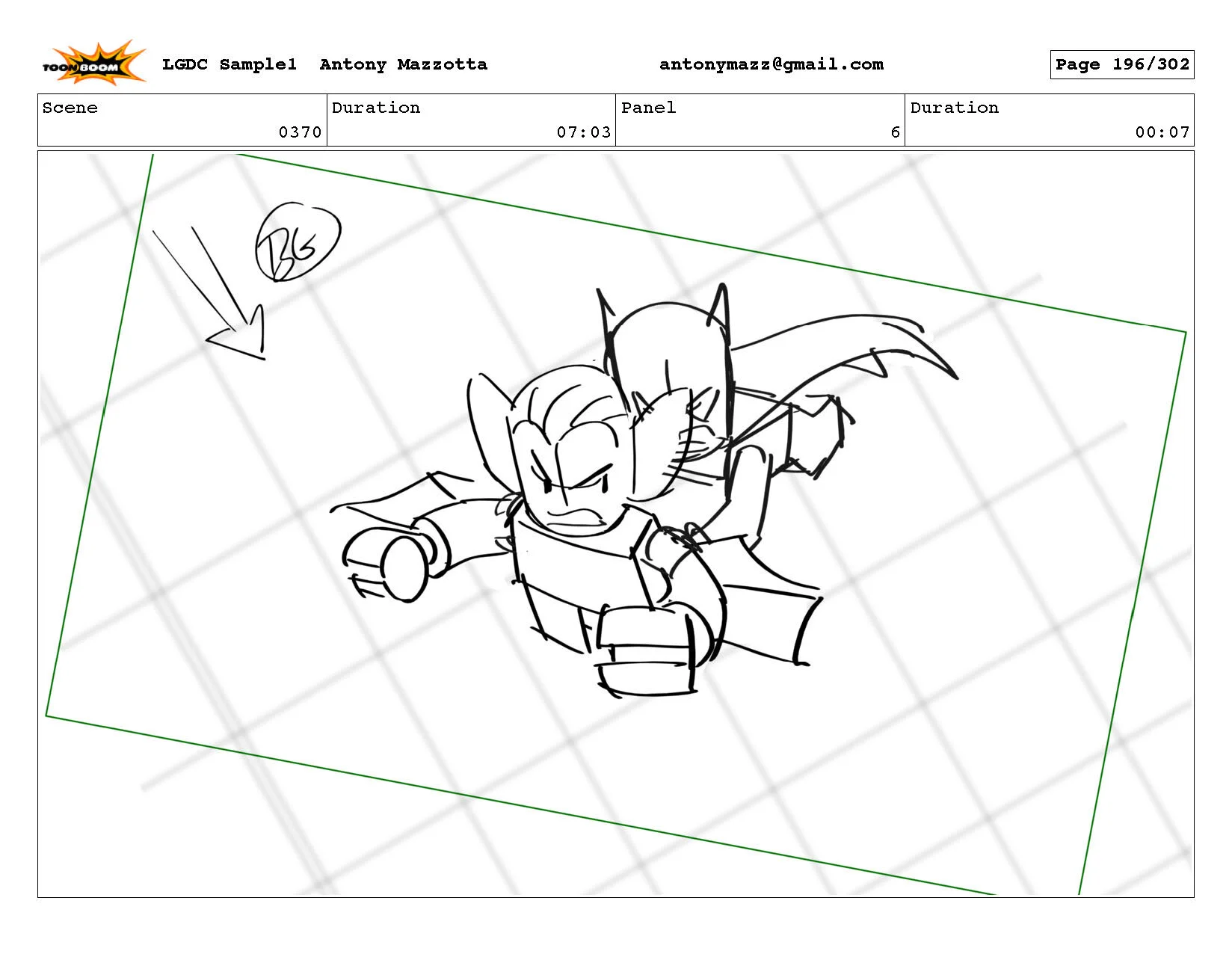The image size is (1232, 954).
Task: Open the antonymazz@gmail.com email link
Action: (x=771, y=64)
